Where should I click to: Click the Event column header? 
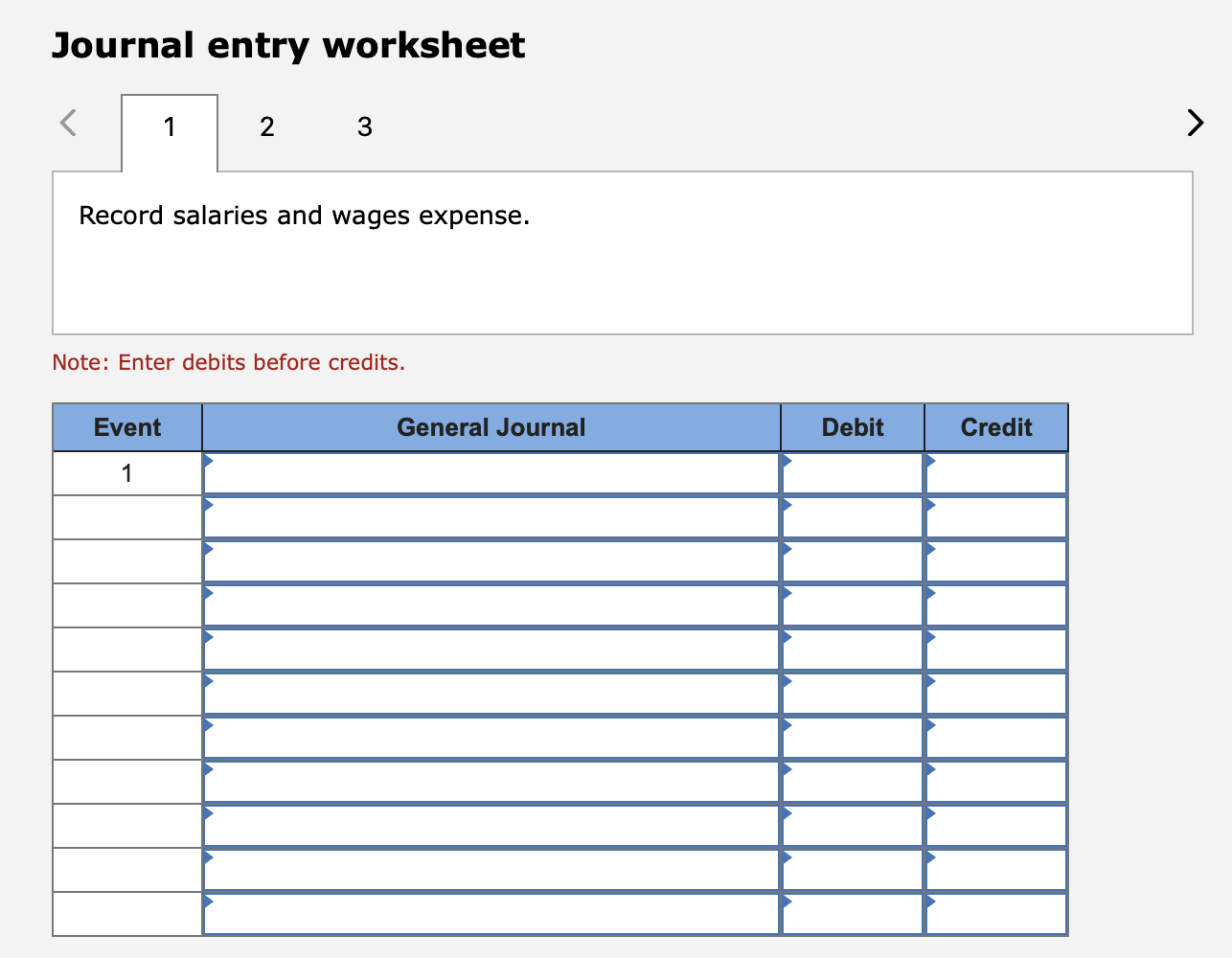[x=127, y=427]
